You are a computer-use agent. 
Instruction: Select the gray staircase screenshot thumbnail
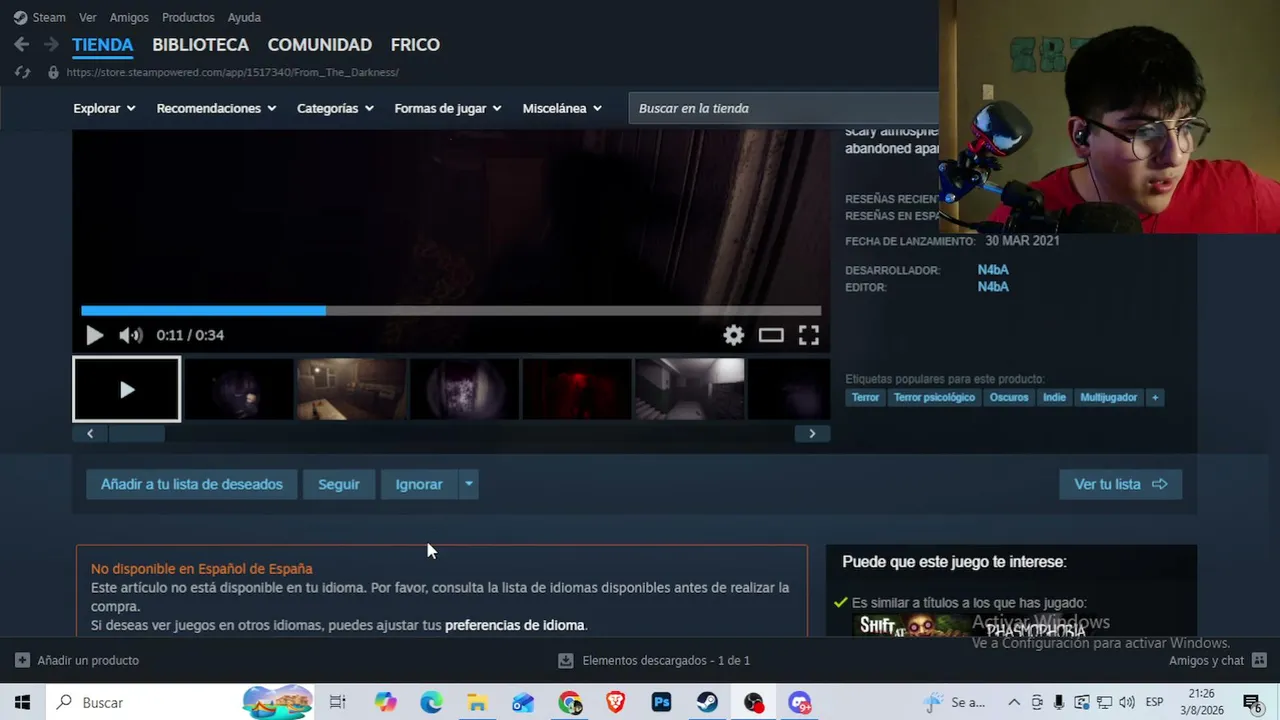690,389
